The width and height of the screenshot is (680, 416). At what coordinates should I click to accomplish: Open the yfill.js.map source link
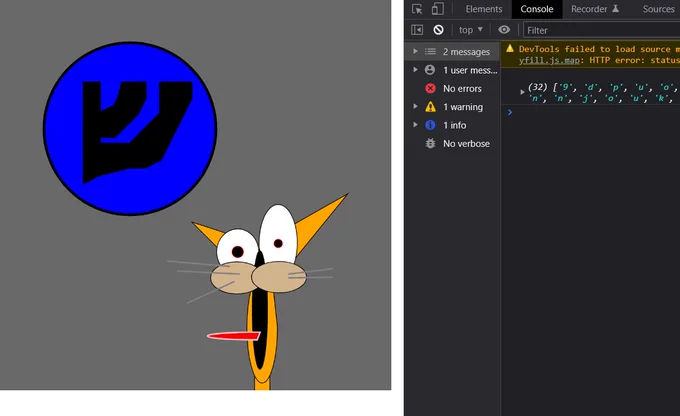coord(549,60)
